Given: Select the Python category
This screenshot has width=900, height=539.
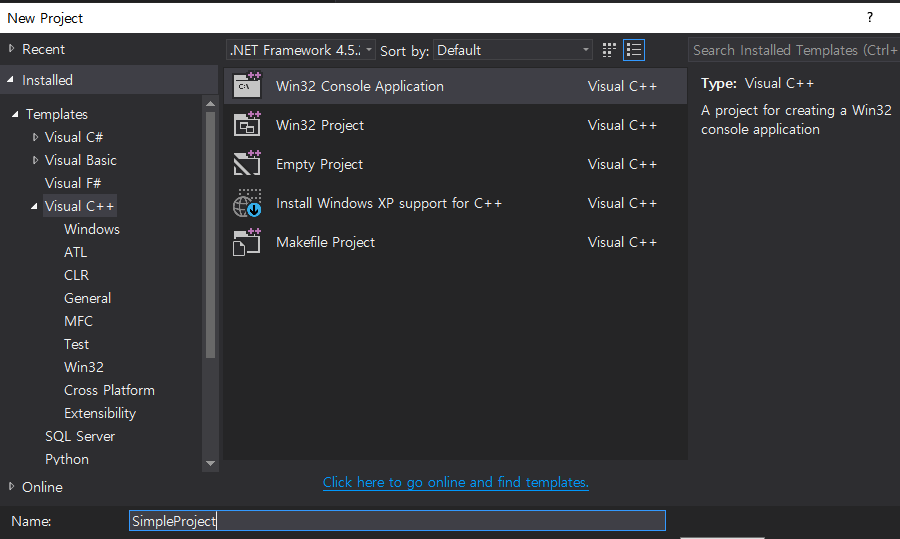Looking at the screenshot, I should click(67, 459).
